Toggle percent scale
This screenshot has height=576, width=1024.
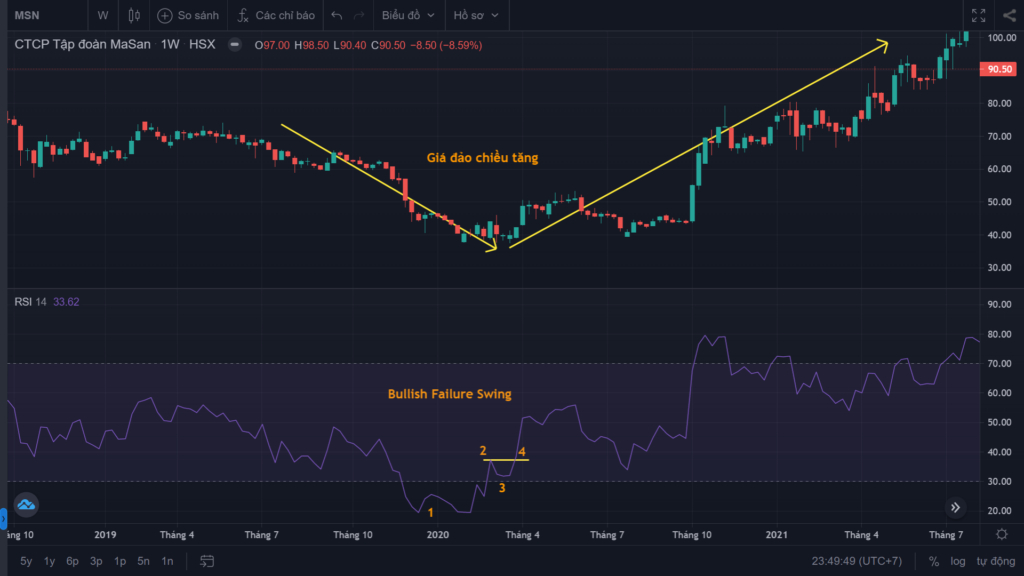tap(934, 561)
